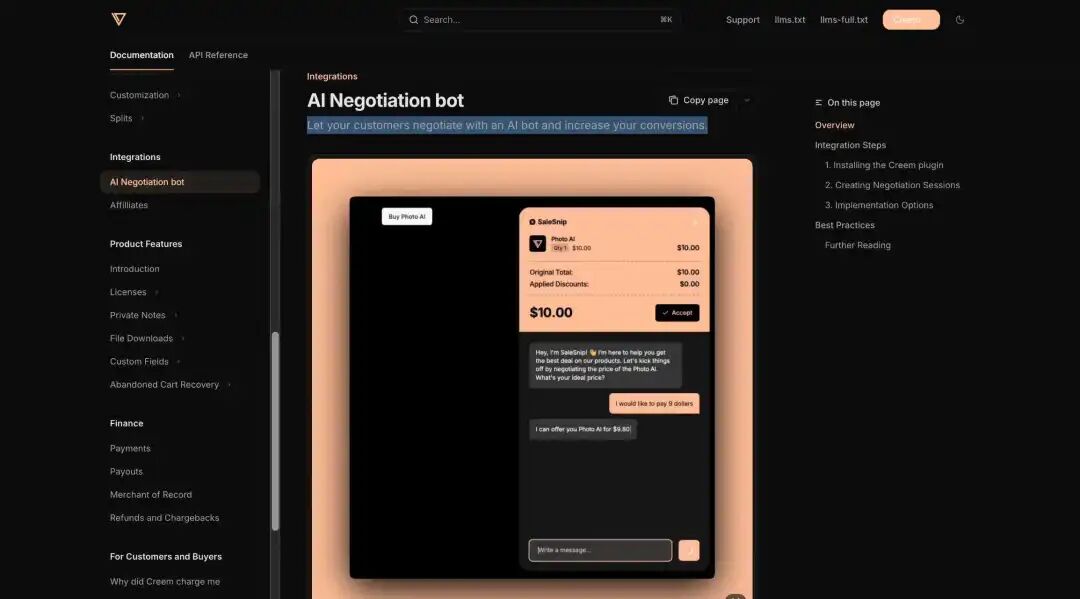Click the Creem logo icon
Image resolution: width=1080 pixels, height=599 pixels.
[x=118, y=19]
